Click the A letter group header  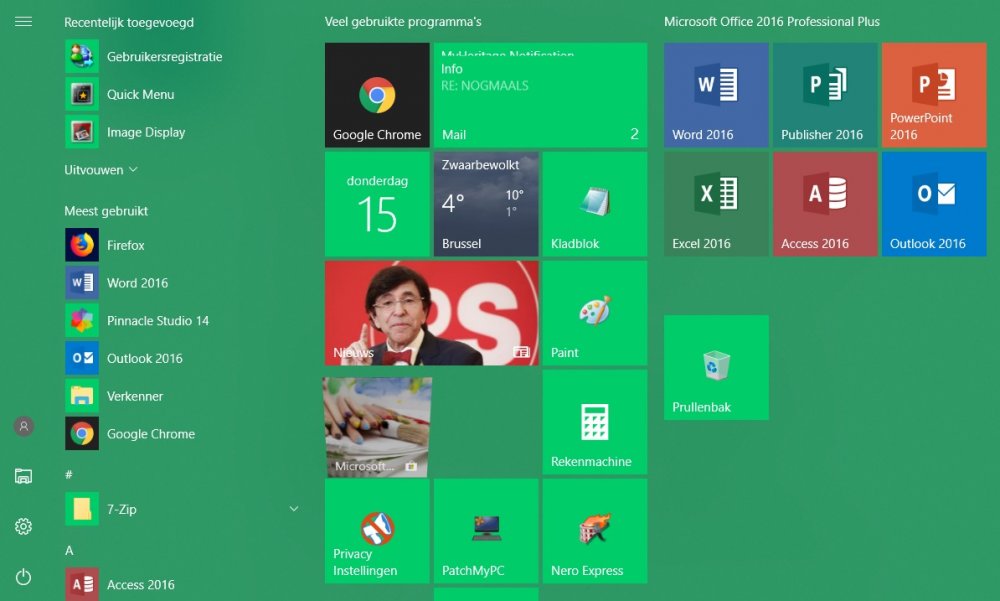pos(69,550)
